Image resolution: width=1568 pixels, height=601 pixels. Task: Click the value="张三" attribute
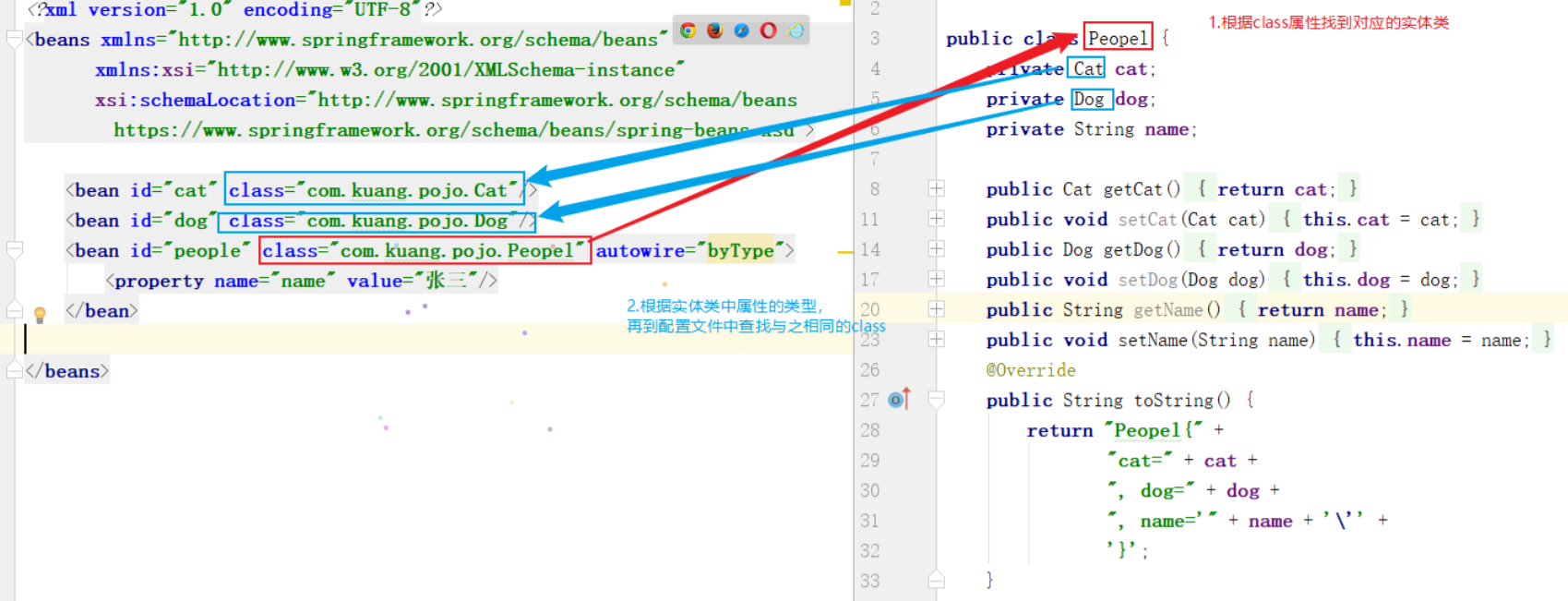click(x=413, y=281)
